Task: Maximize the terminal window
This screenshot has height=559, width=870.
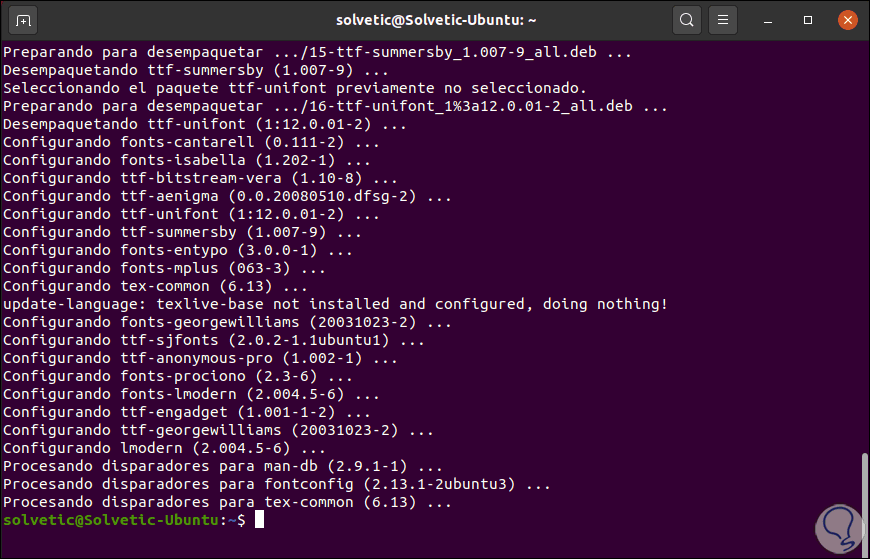Action: [x=808, y=19]
